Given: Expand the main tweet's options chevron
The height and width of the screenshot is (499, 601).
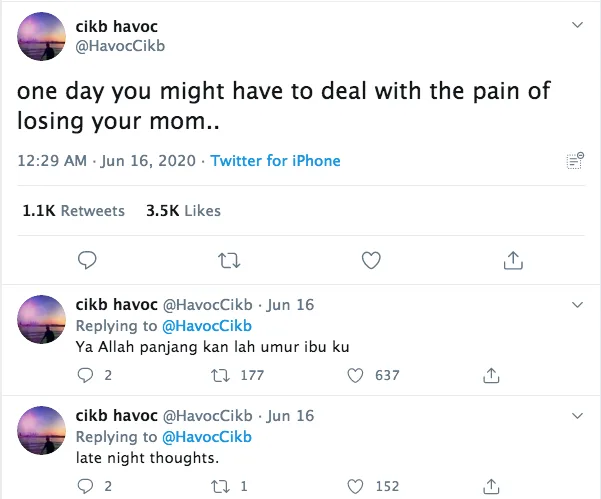Looking at the screenshot, I should coord(576,24).
